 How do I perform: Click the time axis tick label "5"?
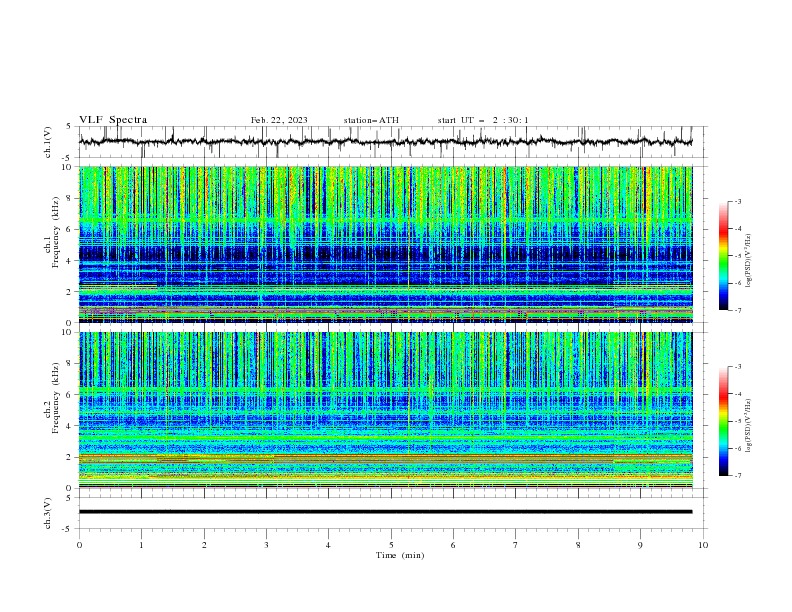point(391,545)
